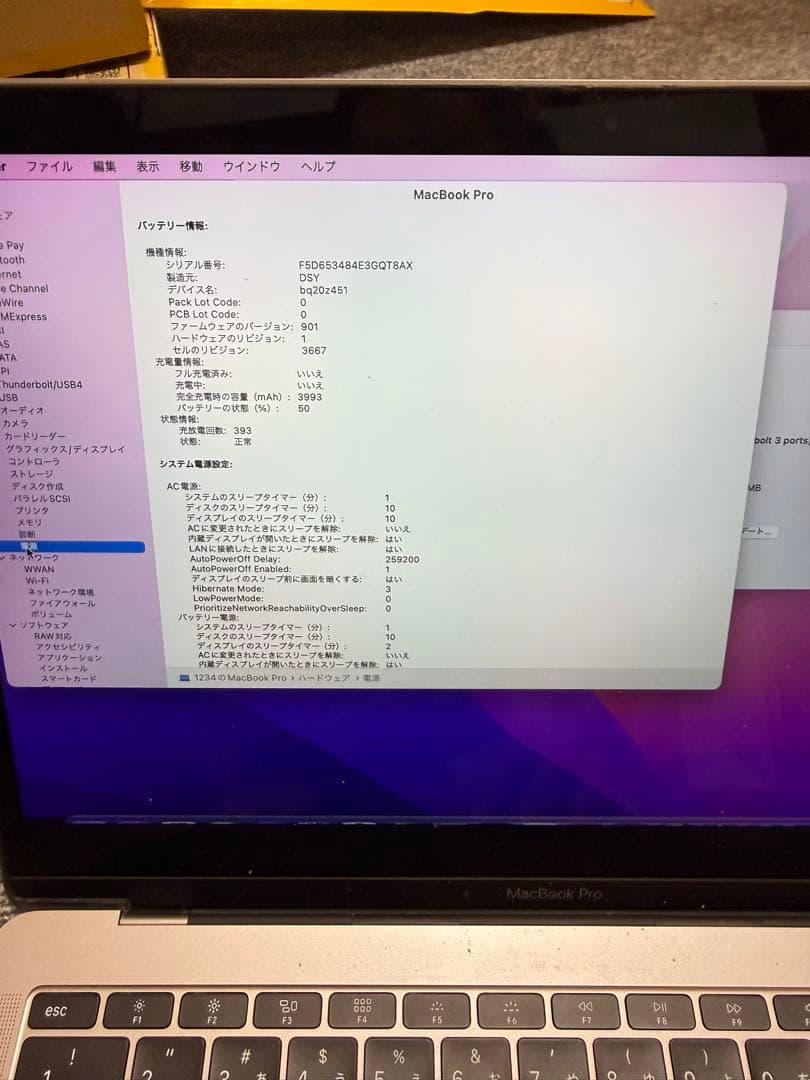Select アプリケーション in the sidebar
The width and height of the screenshot is (810, 1080).
[x=69, y=657]
